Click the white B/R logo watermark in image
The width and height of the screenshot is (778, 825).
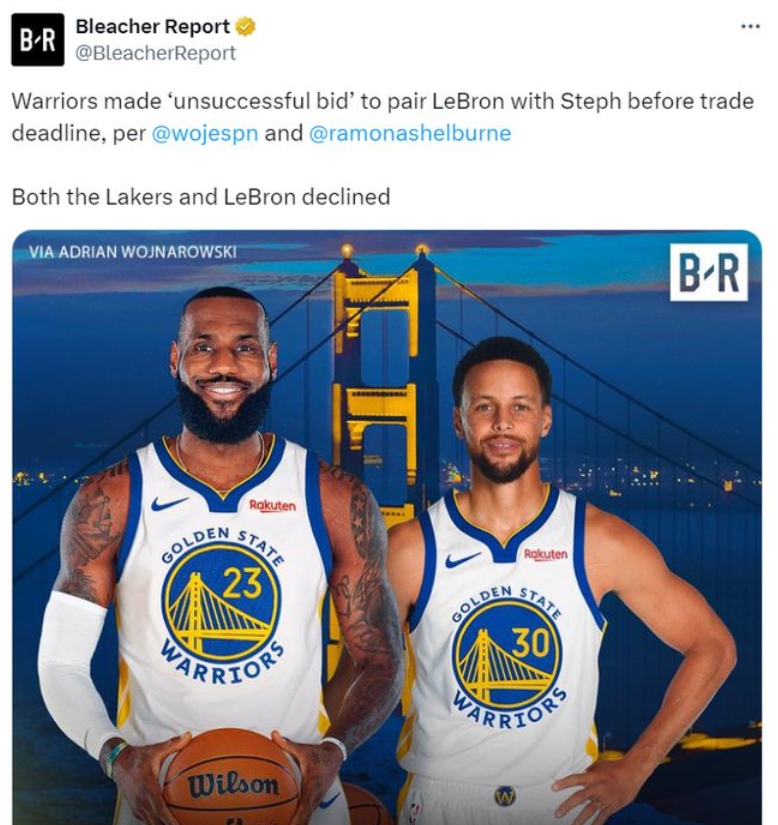[709, 273]
